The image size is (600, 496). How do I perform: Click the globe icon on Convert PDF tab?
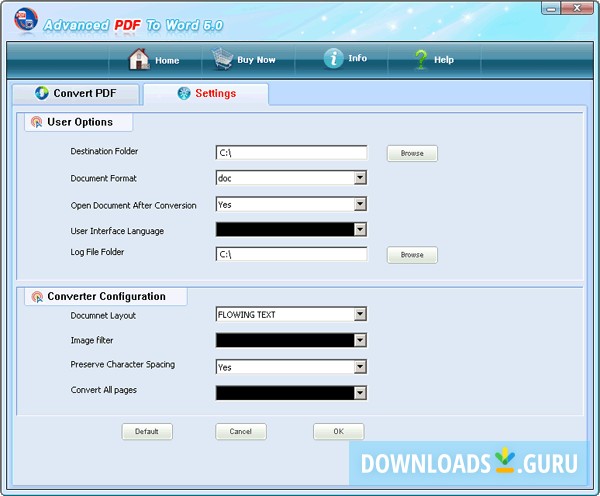[42, 93]
